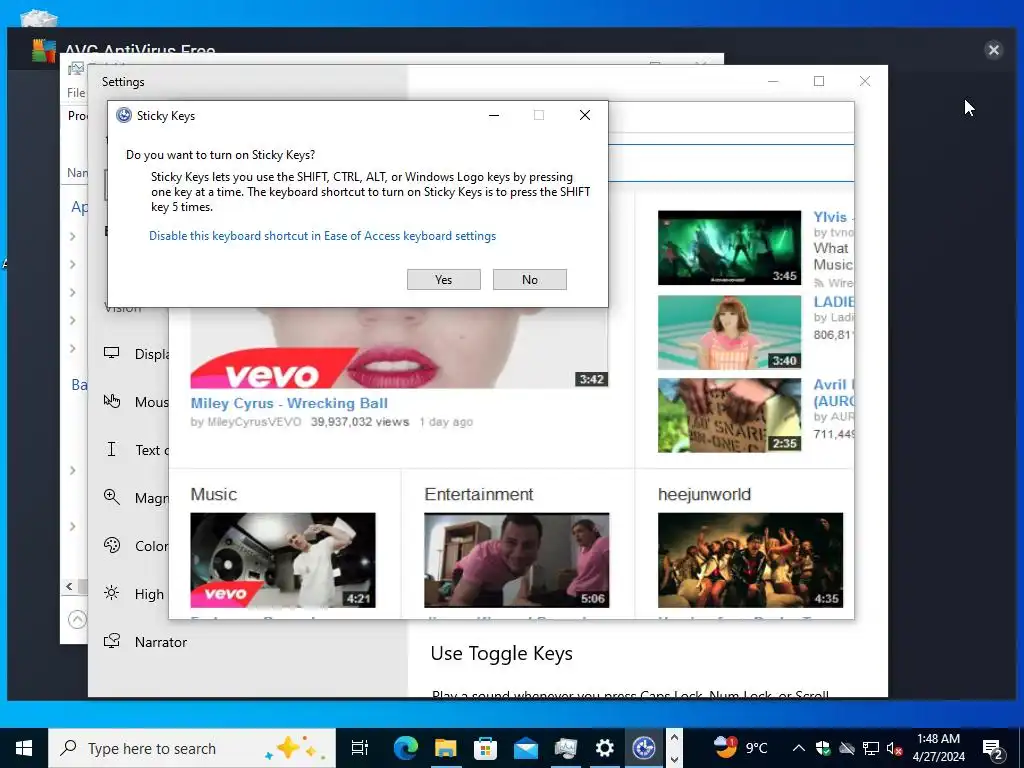The image size is (1024, 768).
Task: Click the round up-arrow button in background window
Action: (77, 619)
